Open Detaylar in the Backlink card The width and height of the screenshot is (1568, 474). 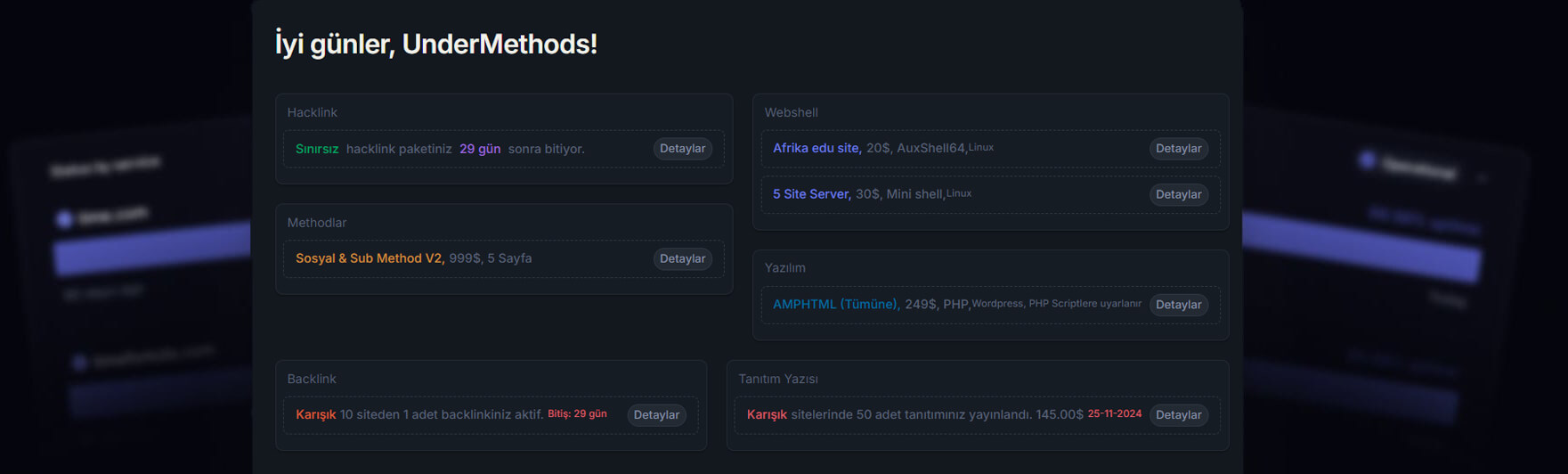(656, 415)
